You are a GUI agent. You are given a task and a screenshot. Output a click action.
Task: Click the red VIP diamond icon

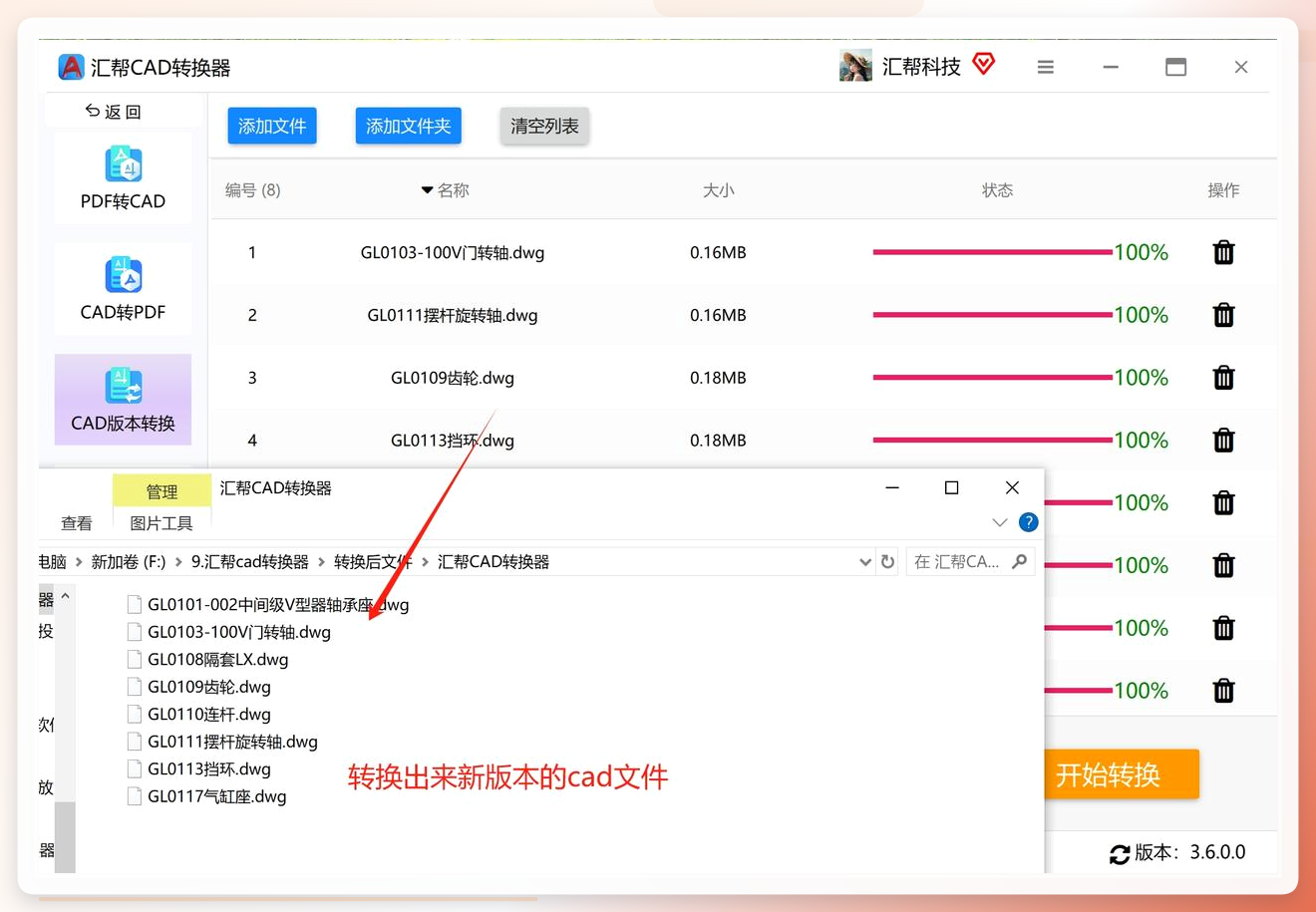pyautogui.click(x=984, y=65)
